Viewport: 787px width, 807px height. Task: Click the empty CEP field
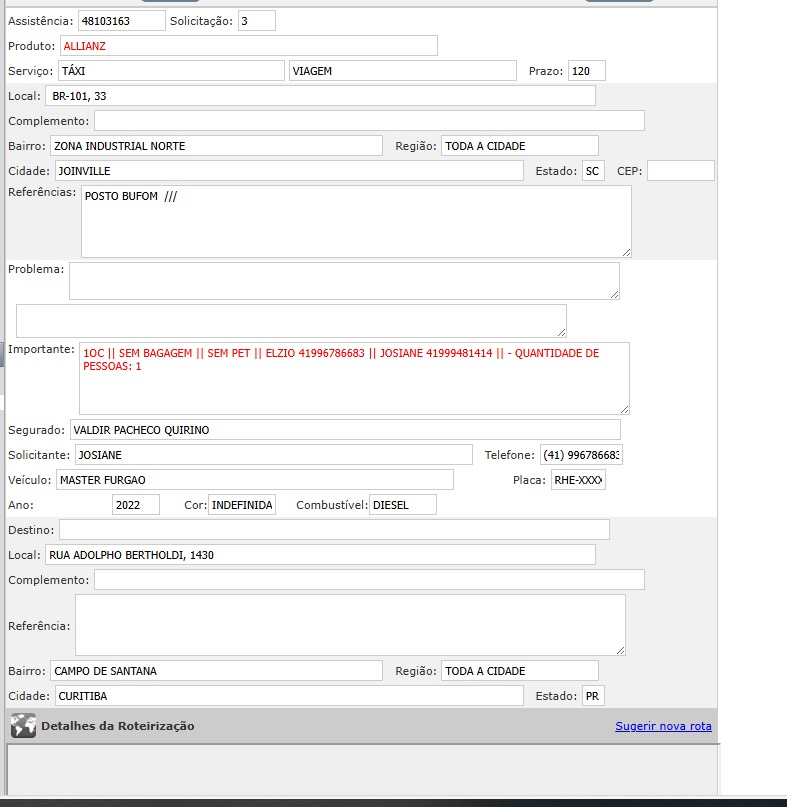pyautogui.click(x=680, y=171)
